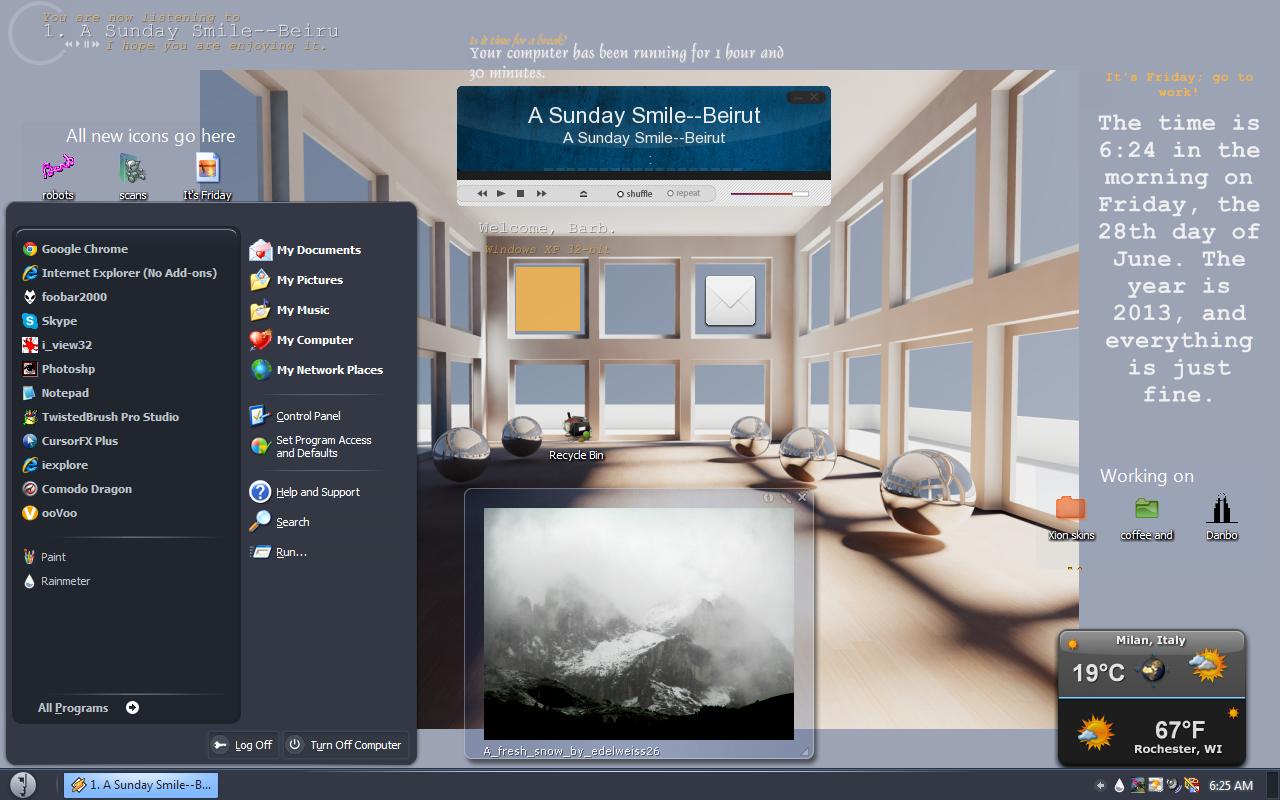Click the orange note square widget
Screen dimensions: 1280x800
(547, 299)
